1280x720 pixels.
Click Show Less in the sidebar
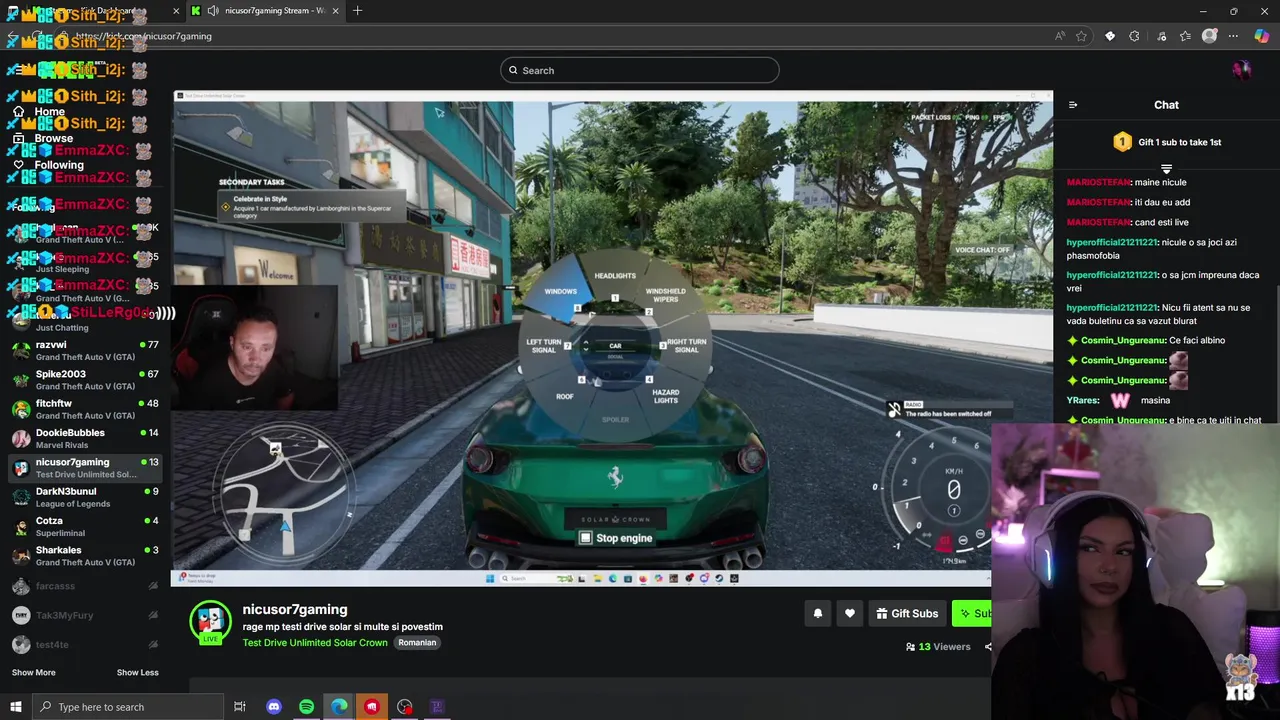point(137,672)
